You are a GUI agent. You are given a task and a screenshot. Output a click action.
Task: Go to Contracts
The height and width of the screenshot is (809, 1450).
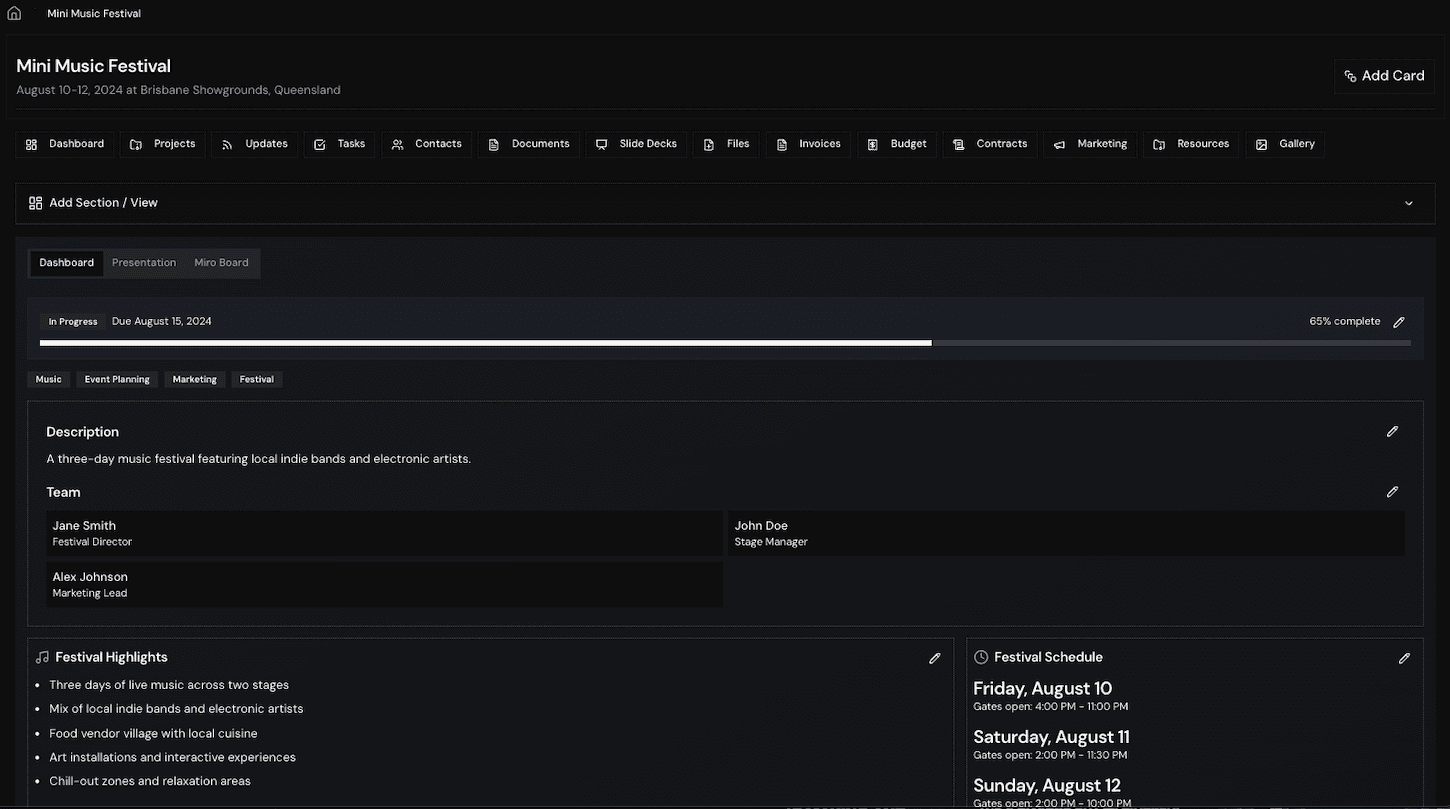click(x=991, y=144)
